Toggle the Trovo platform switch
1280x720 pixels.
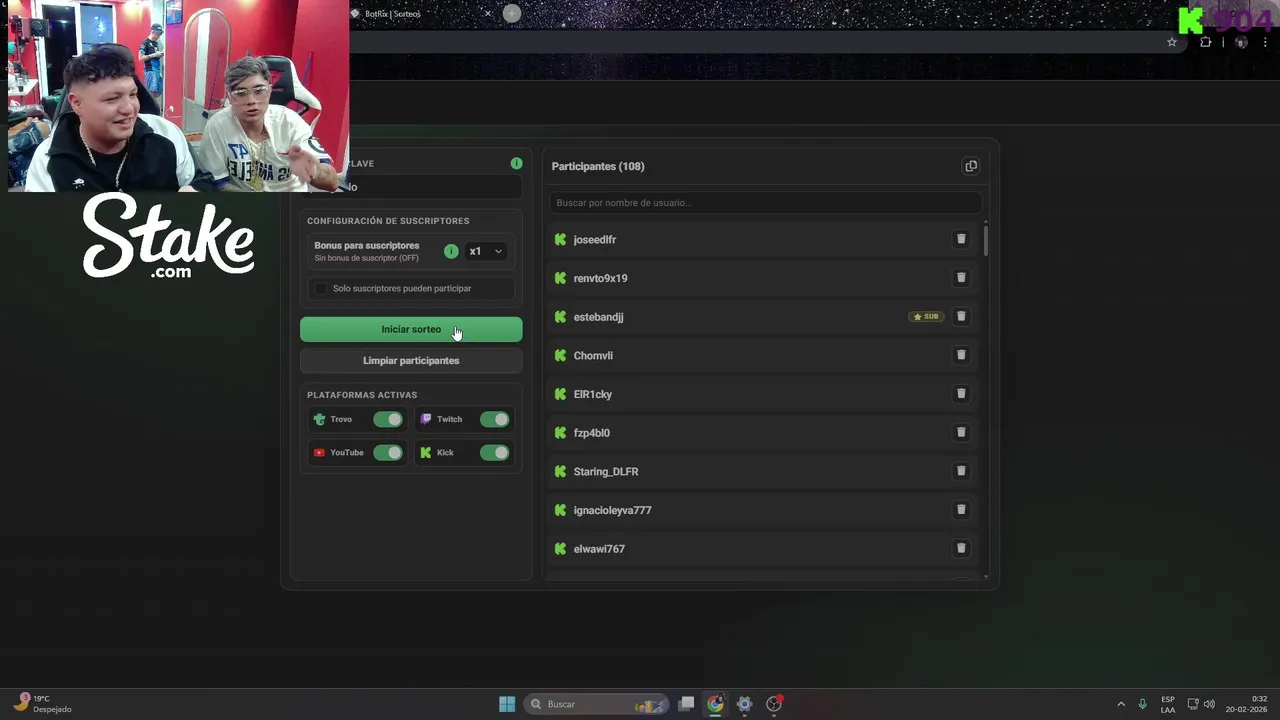coord(388,420)
